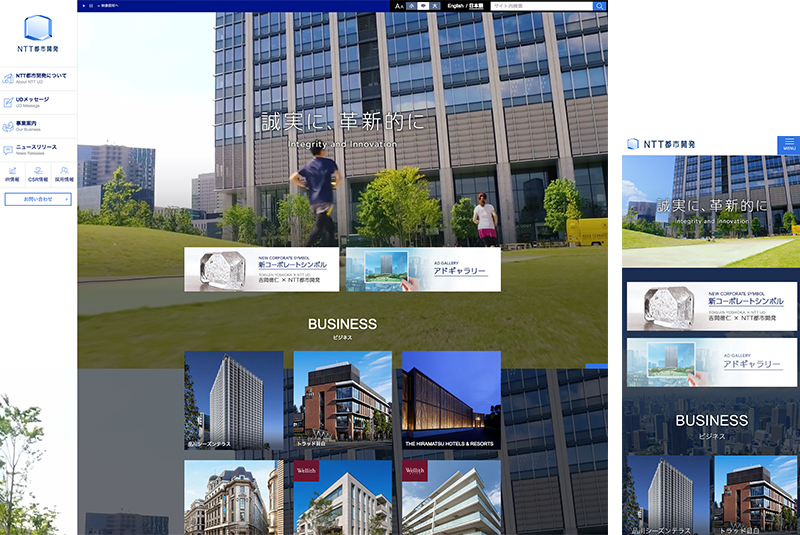Click the News Releases speech bubble icon

(8, 150)
